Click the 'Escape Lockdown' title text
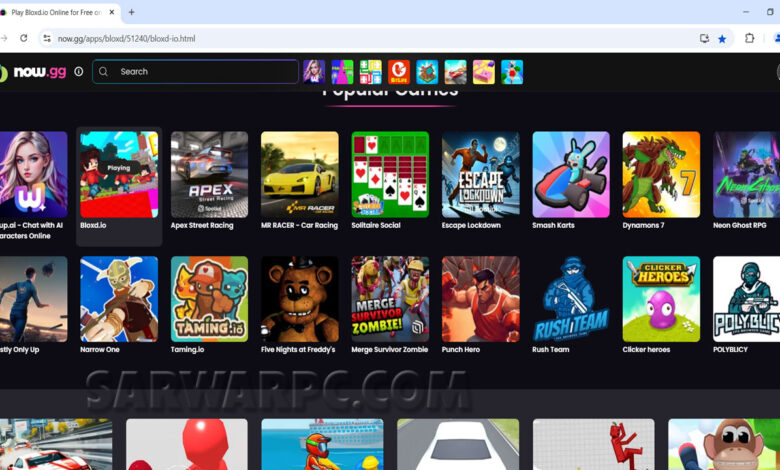This screenshot has height=470, width=780. point(472,225)
